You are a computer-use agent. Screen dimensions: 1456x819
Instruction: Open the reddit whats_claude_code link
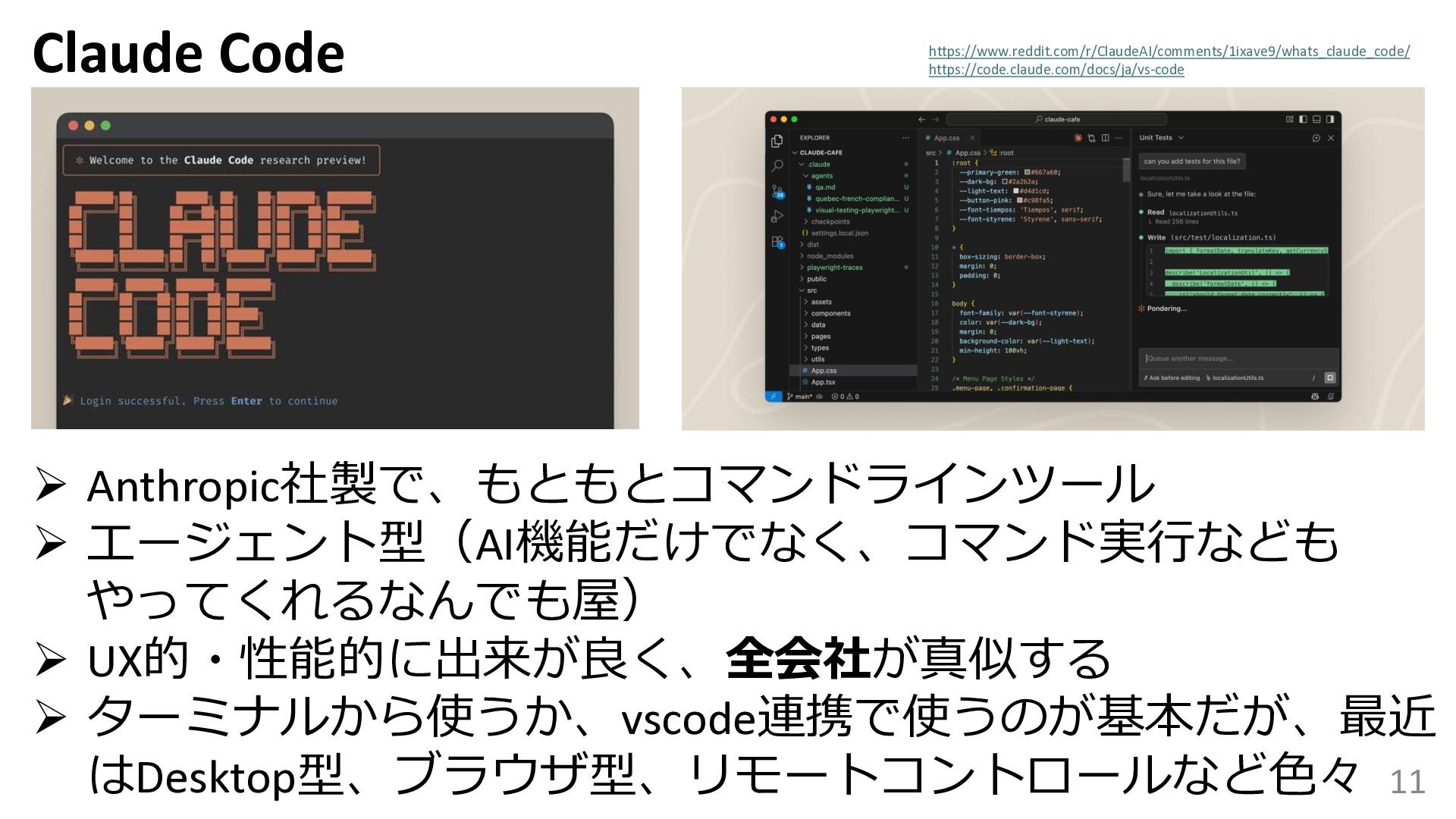click(1169, 52)
